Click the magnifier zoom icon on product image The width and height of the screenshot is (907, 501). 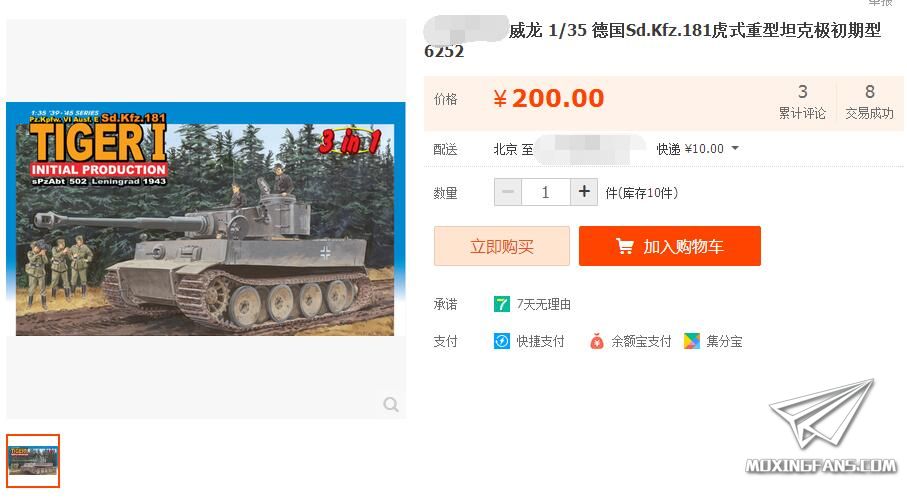pyautogui.click(x=391, y=404)
